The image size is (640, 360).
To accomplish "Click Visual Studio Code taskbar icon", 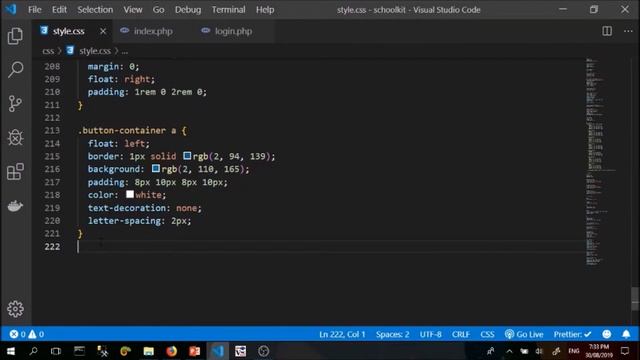I will point(218,351).
